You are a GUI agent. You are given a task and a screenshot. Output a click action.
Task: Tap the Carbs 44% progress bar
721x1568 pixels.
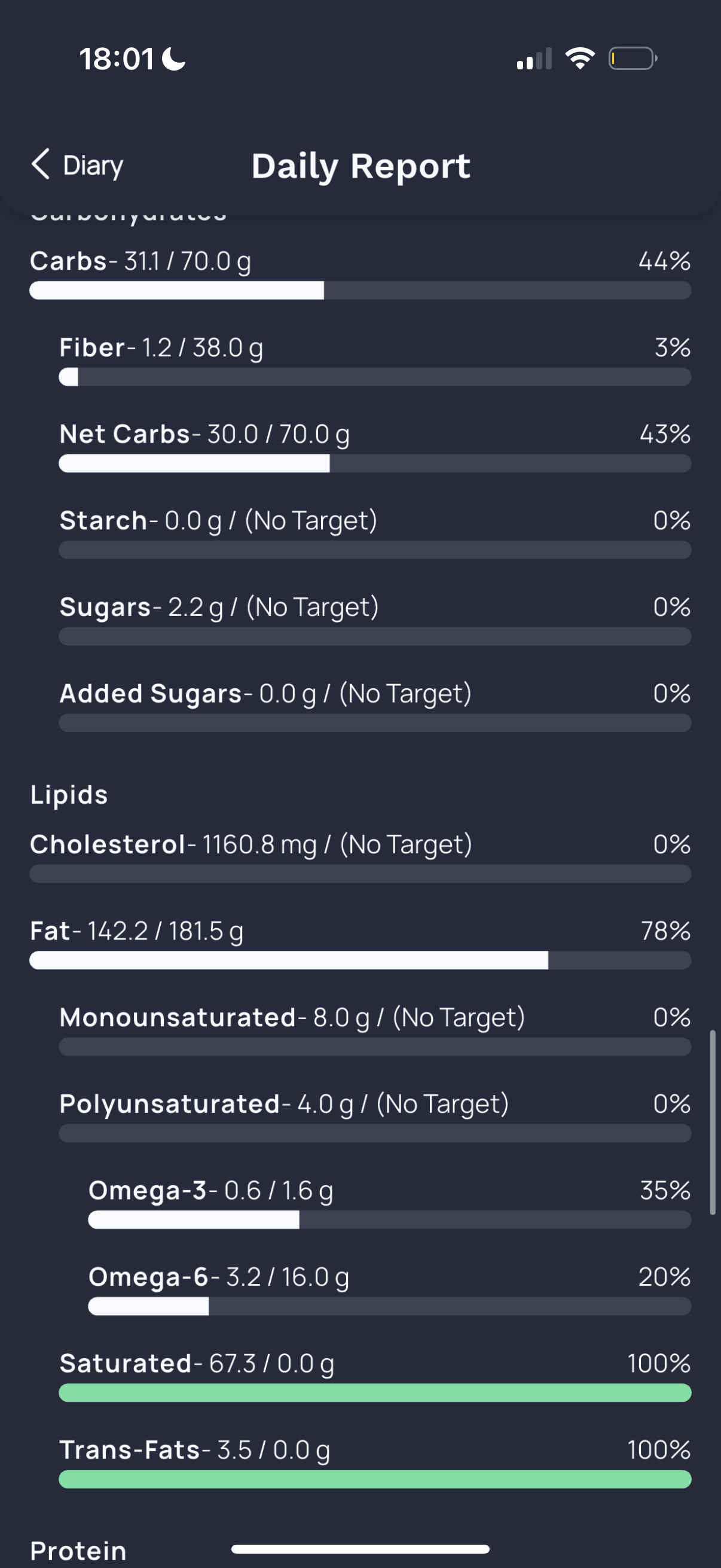tap(360, 291)
